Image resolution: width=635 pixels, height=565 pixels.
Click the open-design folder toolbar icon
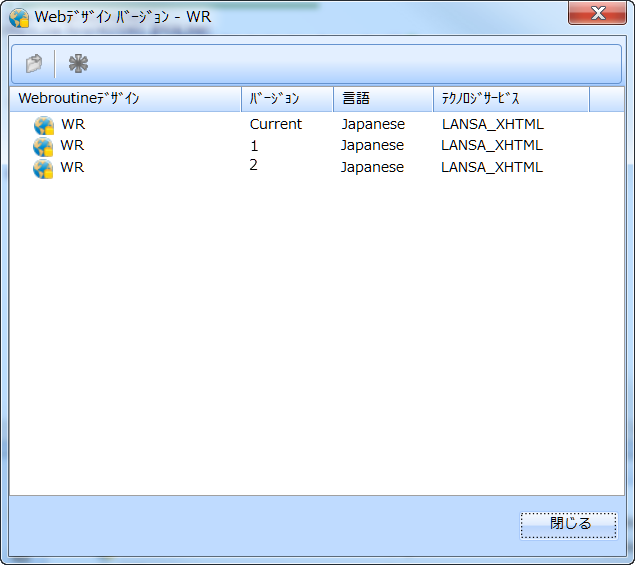(34, 64)
